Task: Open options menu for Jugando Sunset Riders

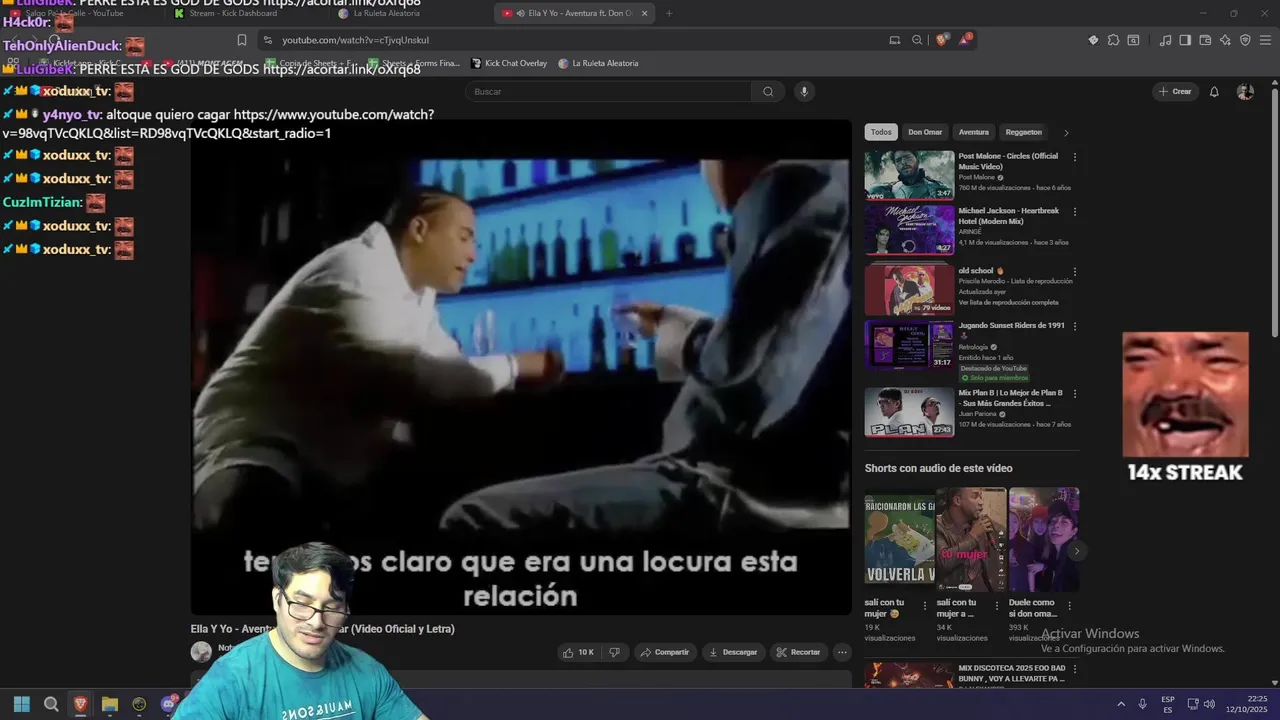Action: 1075,326
